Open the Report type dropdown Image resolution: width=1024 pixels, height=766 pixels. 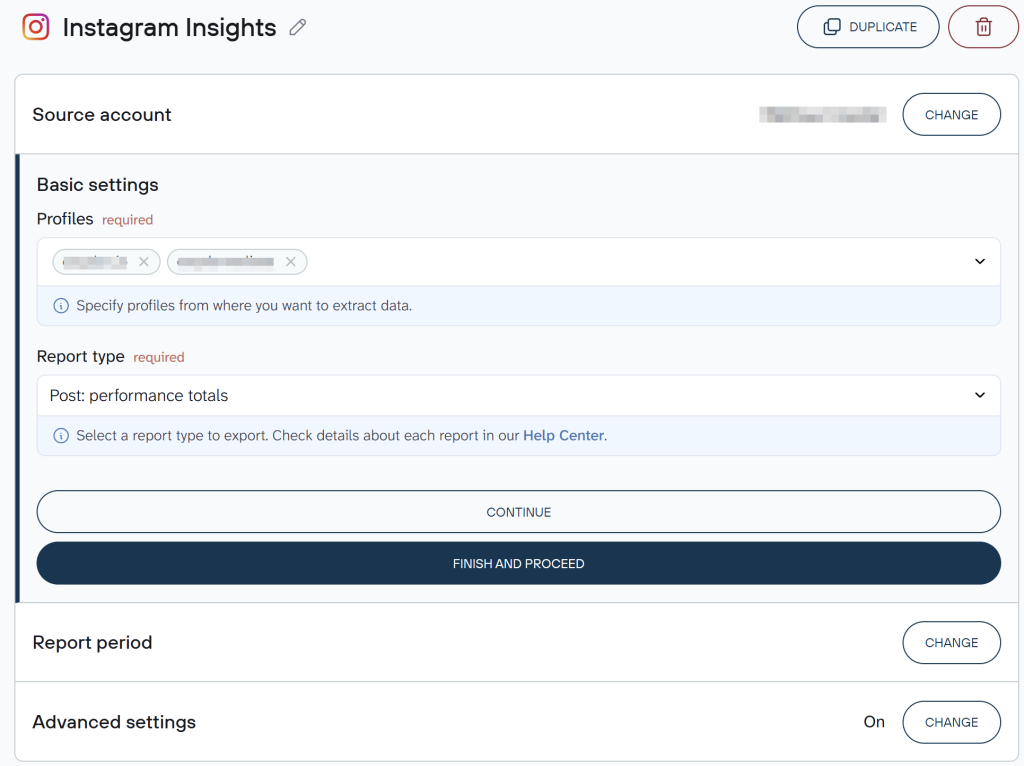[519, 395]
